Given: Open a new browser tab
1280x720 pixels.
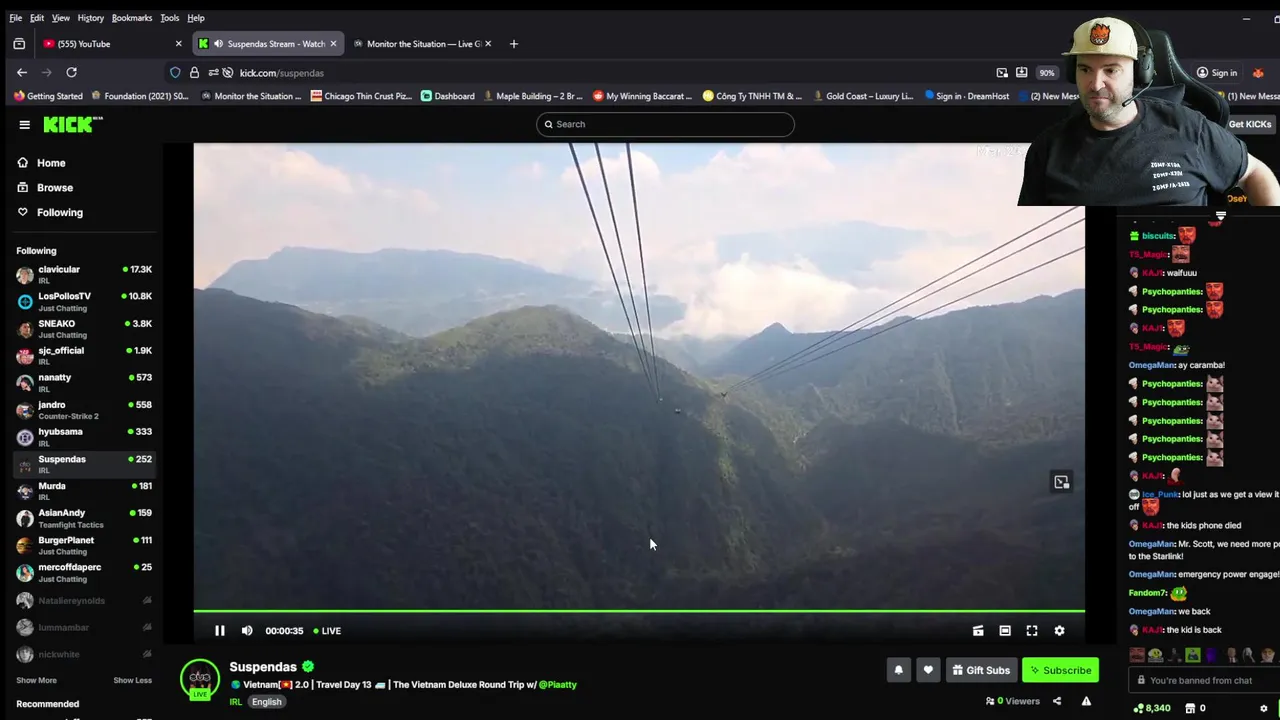Looking at the screenshot, I should (513, 44).
